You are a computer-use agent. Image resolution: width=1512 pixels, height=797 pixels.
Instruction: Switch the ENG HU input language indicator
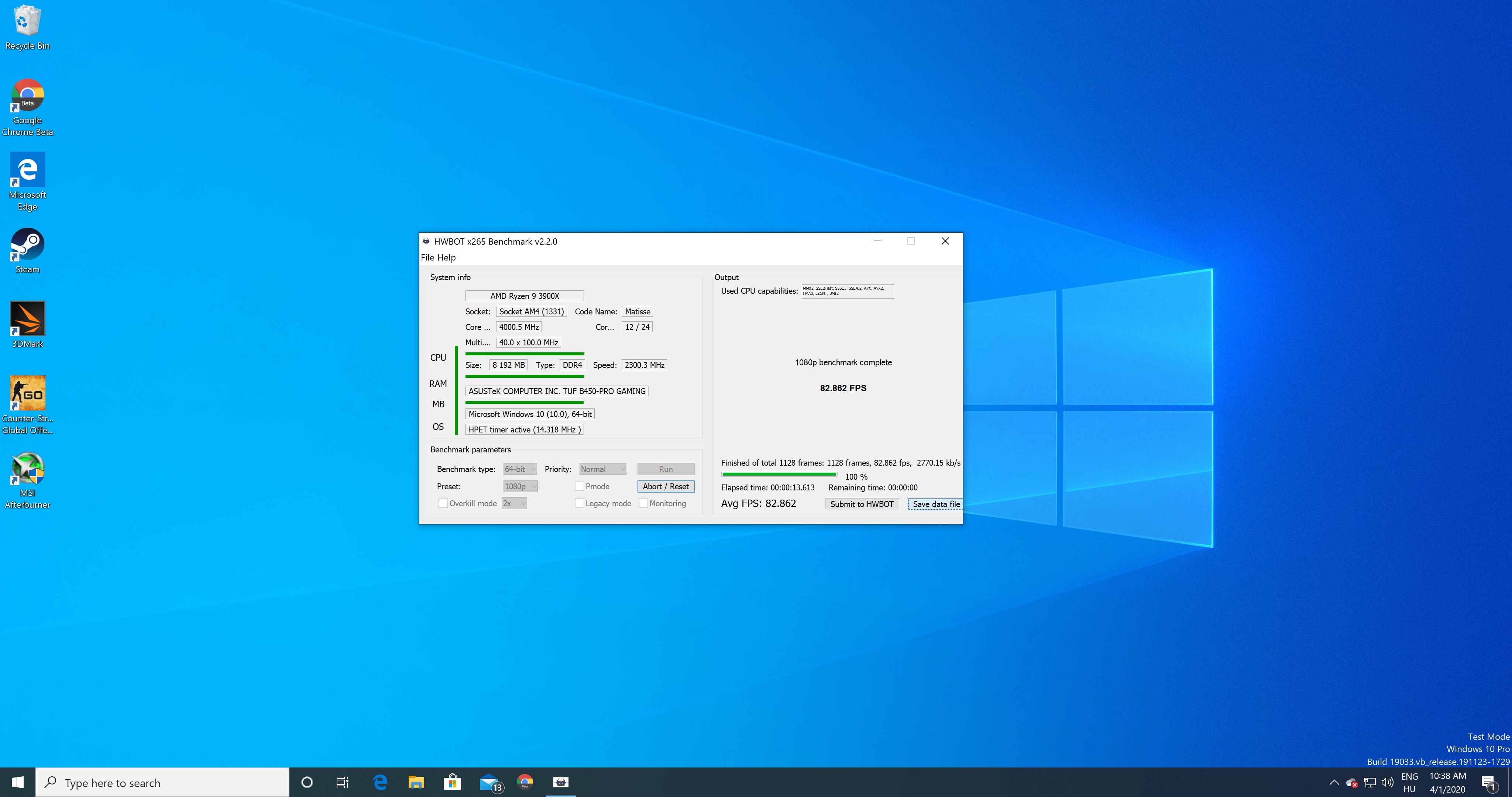pos(1409,782)
